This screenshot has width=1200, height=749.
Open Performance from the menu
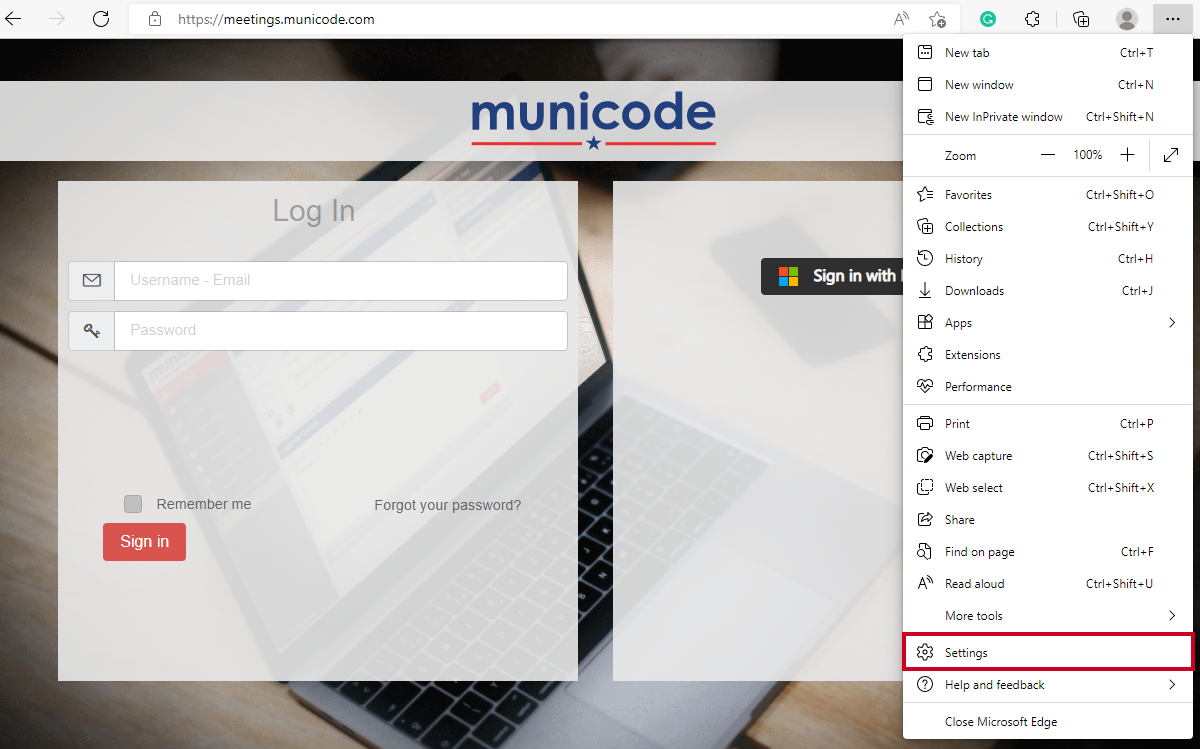coord(1047,387)
